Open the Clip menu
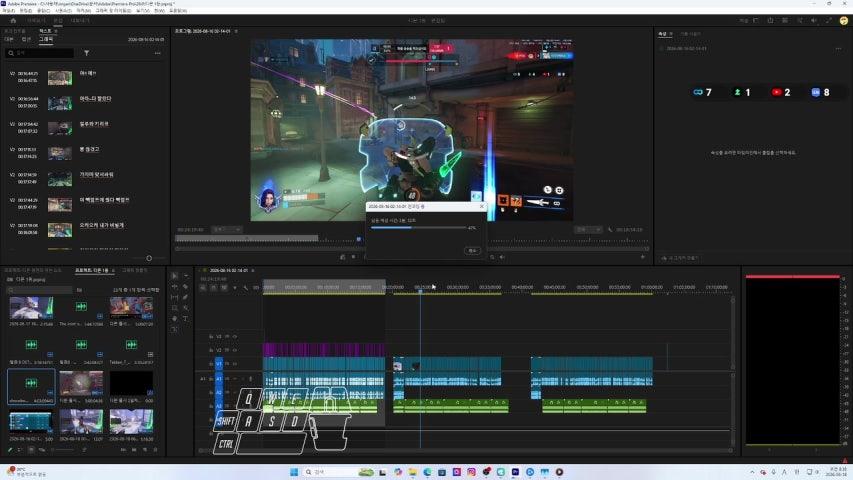This screenshot has width=853, height=480. 44,11
